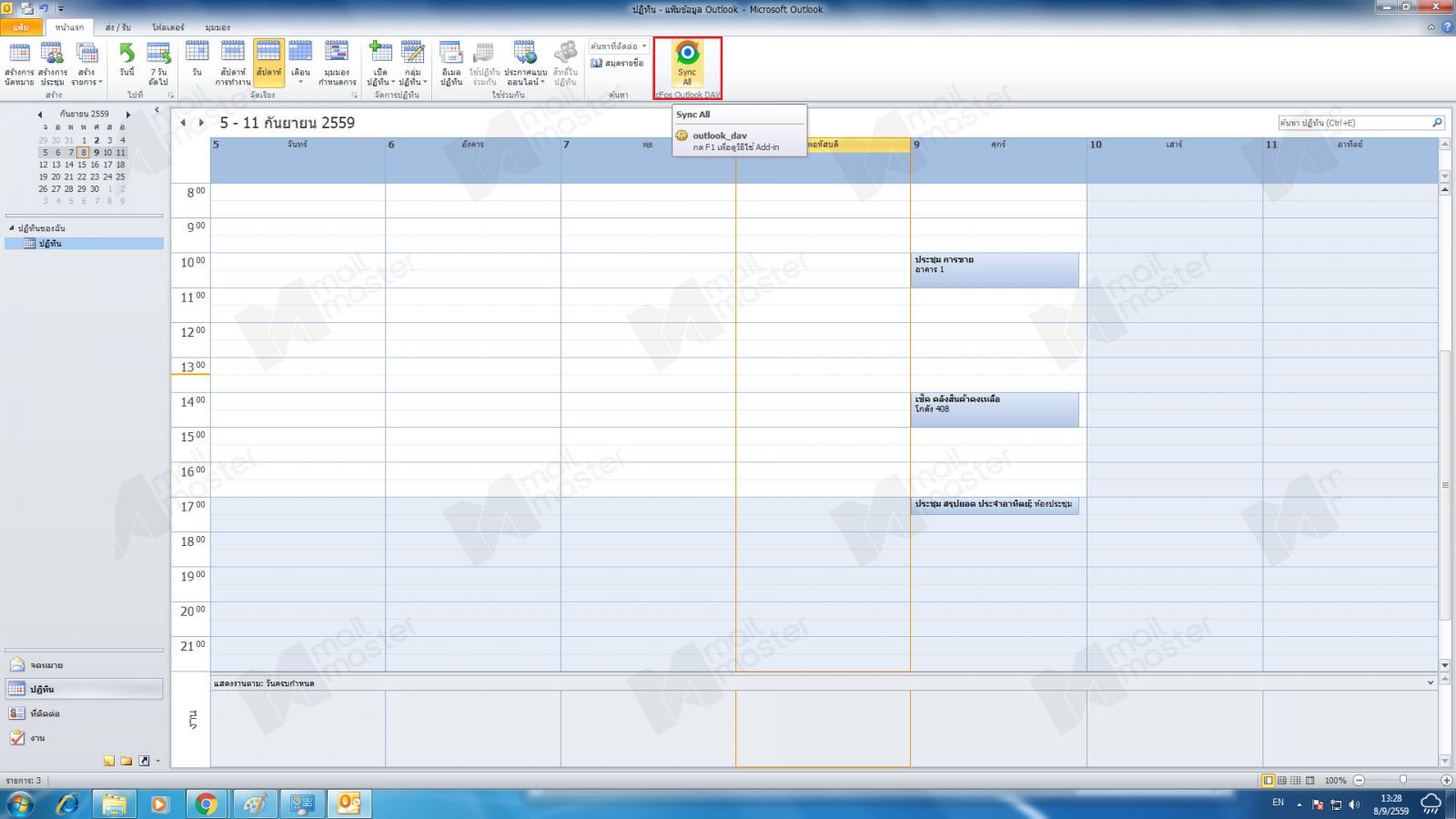The image size is (1456, 819).
Task: Switch to Calendar (ปฏิทิน) in navigation pane
Action: click(x=84, y=689)
